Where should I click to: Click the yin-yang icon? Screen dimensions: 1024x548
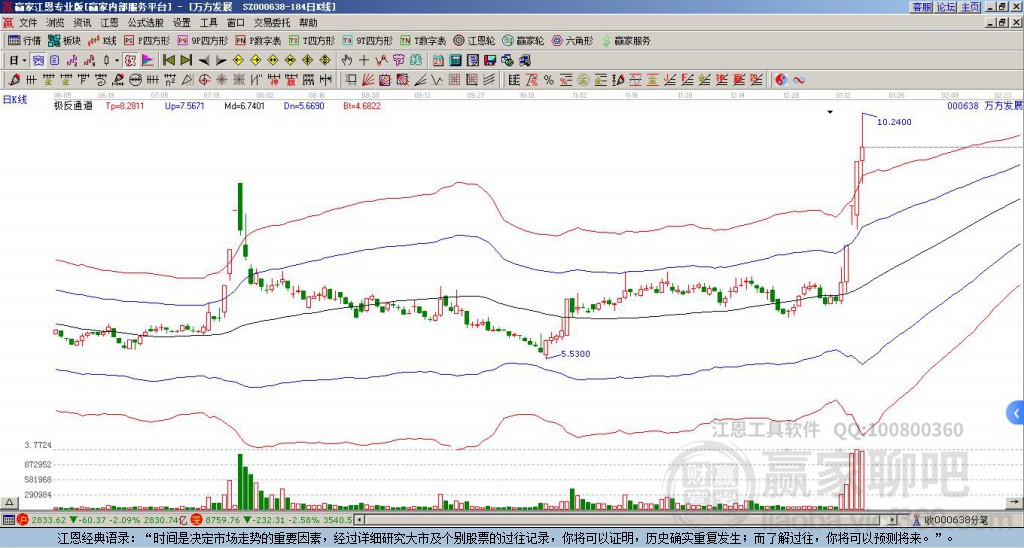coord(781,80)
